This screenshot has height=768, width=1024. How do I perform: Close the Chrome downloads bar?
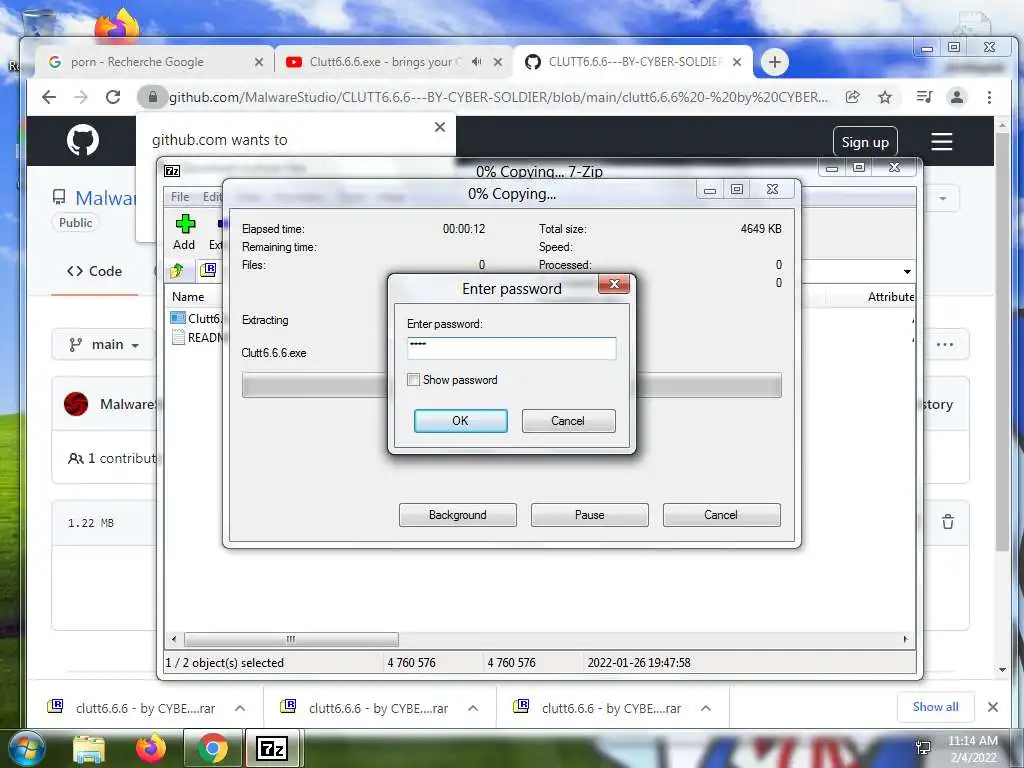[x=993, y=707]
